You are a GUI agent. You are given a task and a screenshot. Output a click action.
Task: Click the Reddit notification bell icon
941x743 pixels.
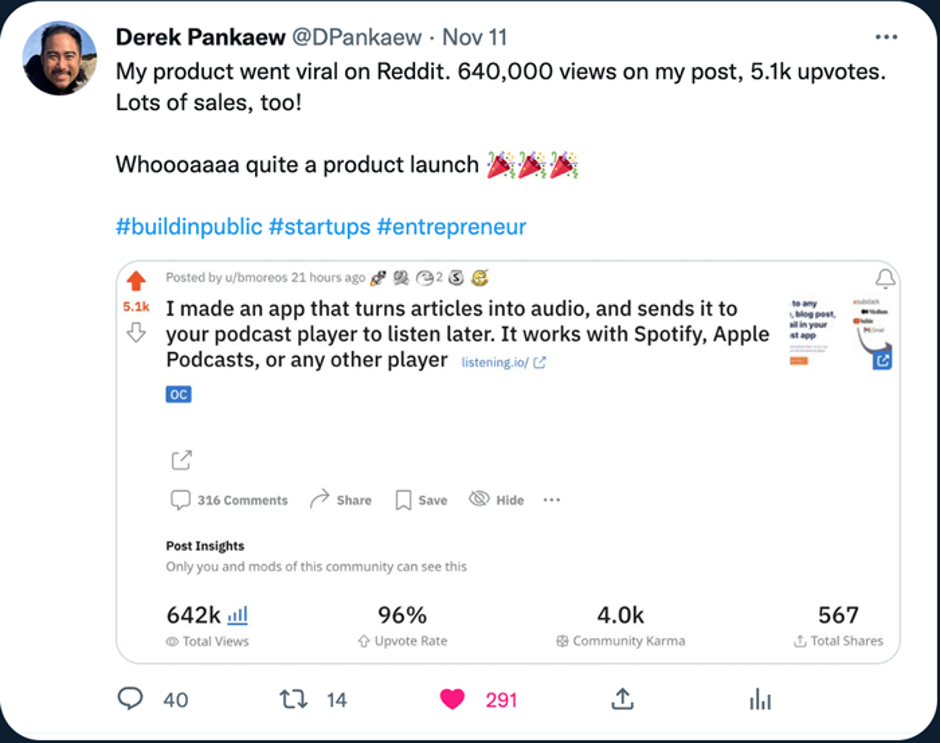[885, 278]
